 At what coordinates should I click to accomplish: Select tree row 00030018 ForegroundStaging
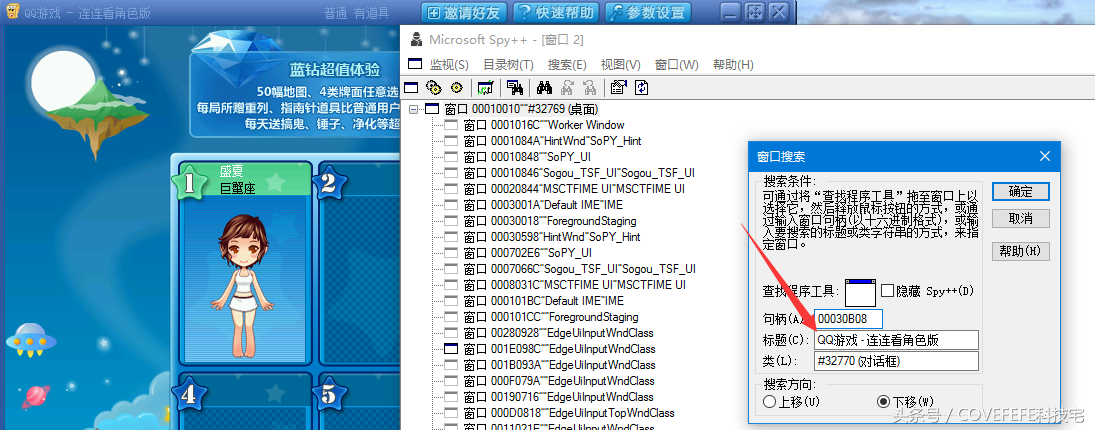550,221
